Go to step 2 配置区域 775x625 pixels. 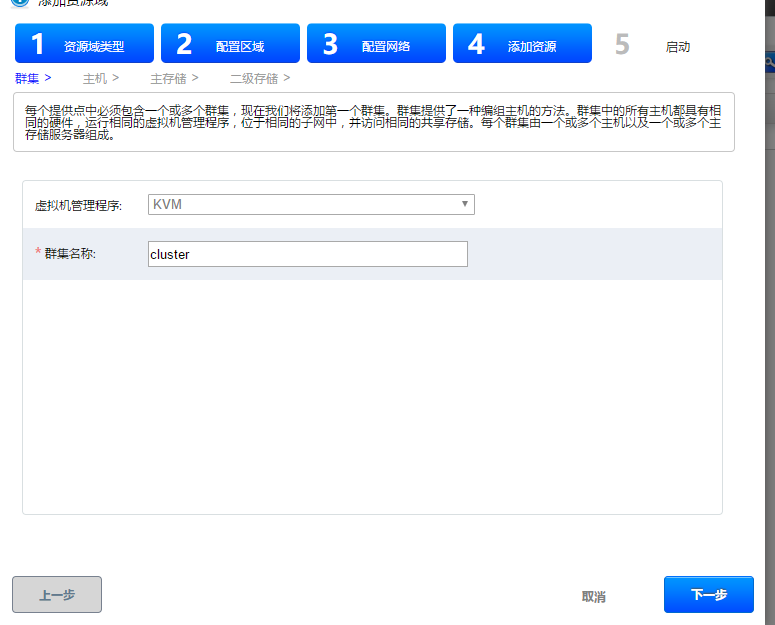click(x=230, y=44)
